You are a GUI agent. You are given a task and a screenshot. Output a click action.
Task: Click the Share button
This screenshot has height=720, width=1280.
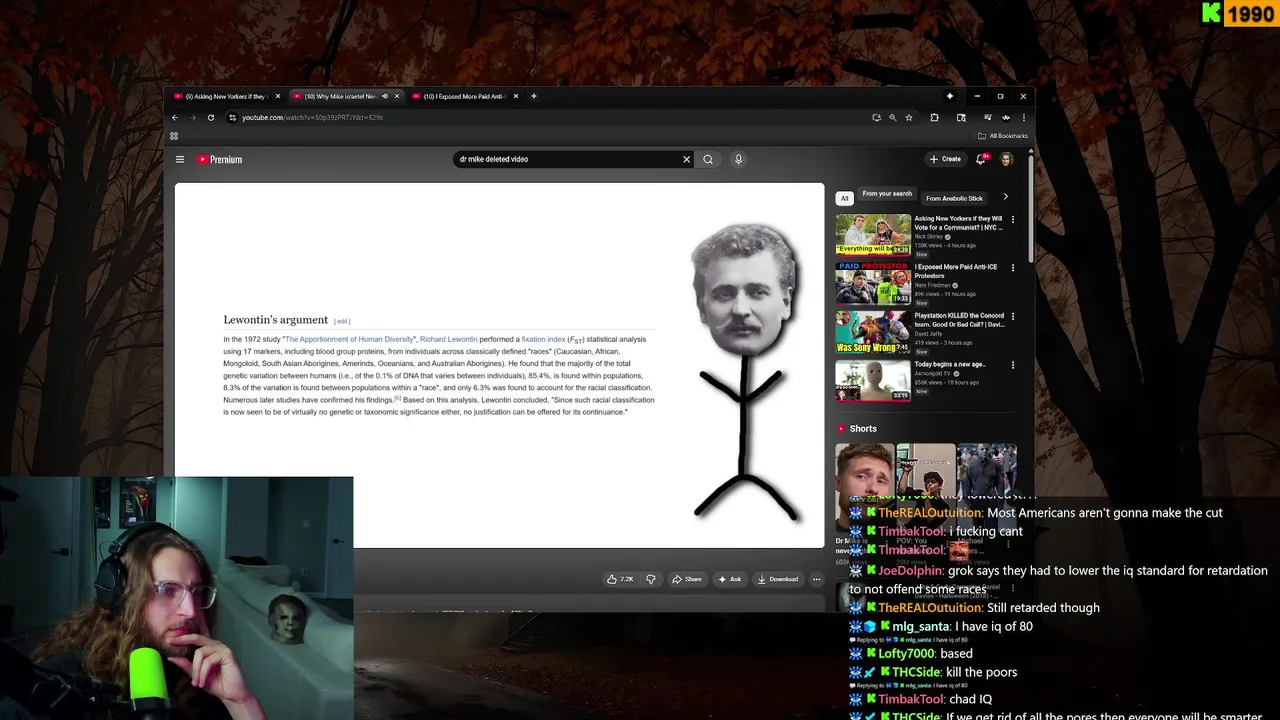tap(686, 579)
